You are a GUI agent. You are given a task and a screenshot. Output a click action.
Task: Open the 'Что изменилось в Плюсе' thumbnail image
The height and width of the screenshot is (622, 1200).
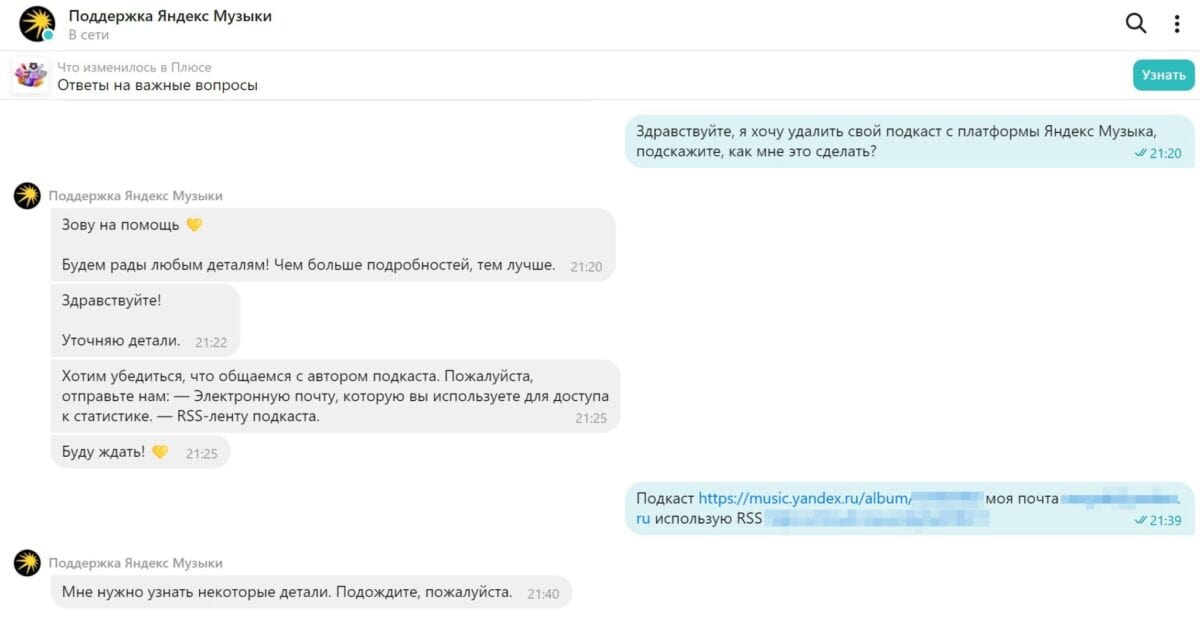click(30, 74)
